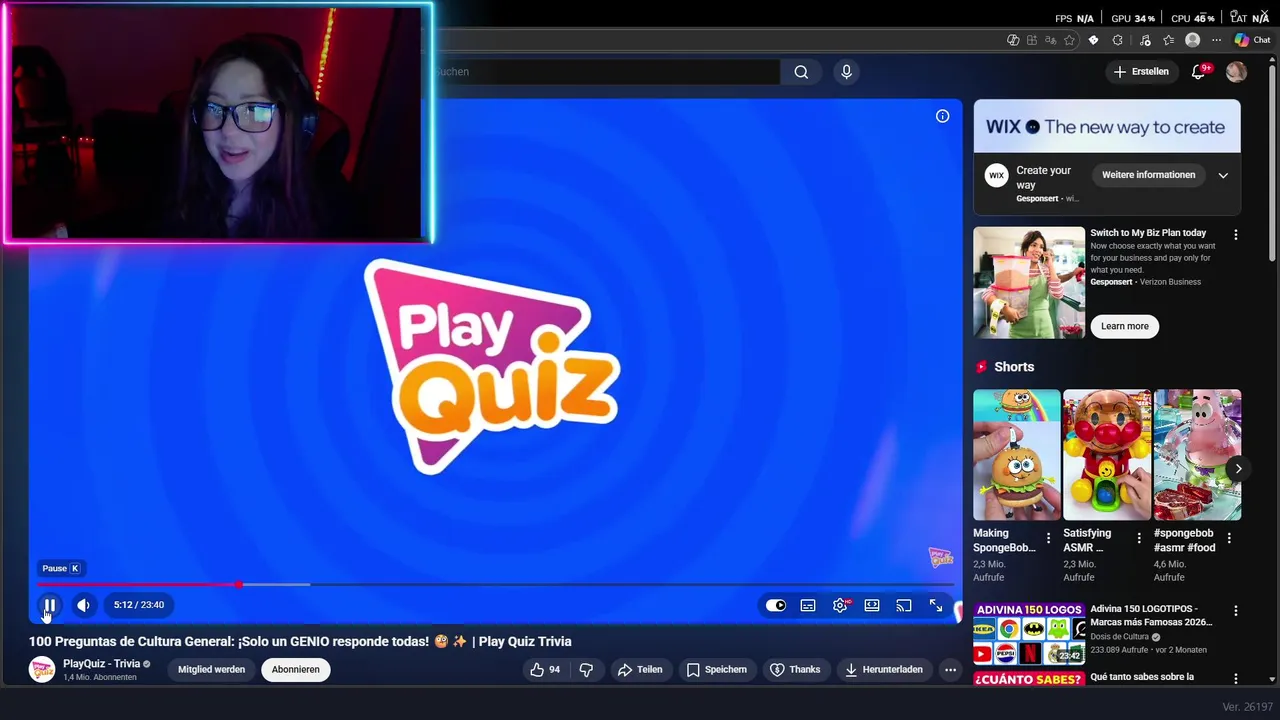This screenshot has width=1280, height=720.
Task: Open options for the Satisfying ASMR short
Action: [1139, 538]
